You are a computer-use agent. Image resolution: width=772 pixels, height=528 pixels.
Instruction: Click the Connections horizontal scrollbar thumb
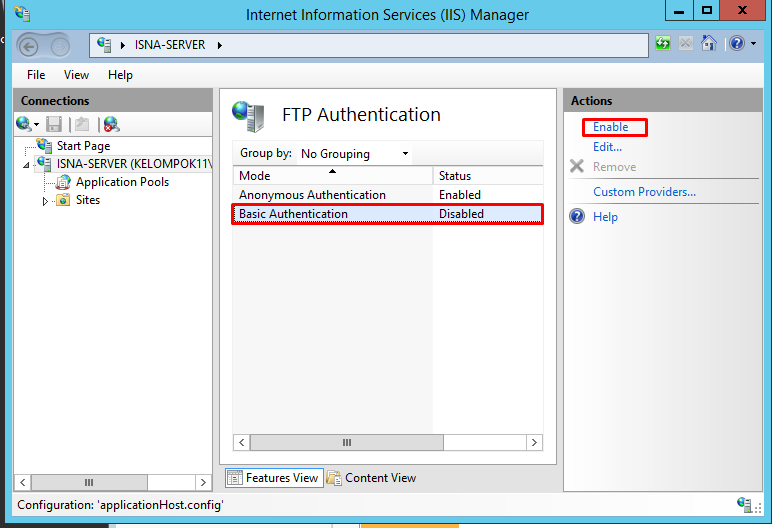click(89, 482)
